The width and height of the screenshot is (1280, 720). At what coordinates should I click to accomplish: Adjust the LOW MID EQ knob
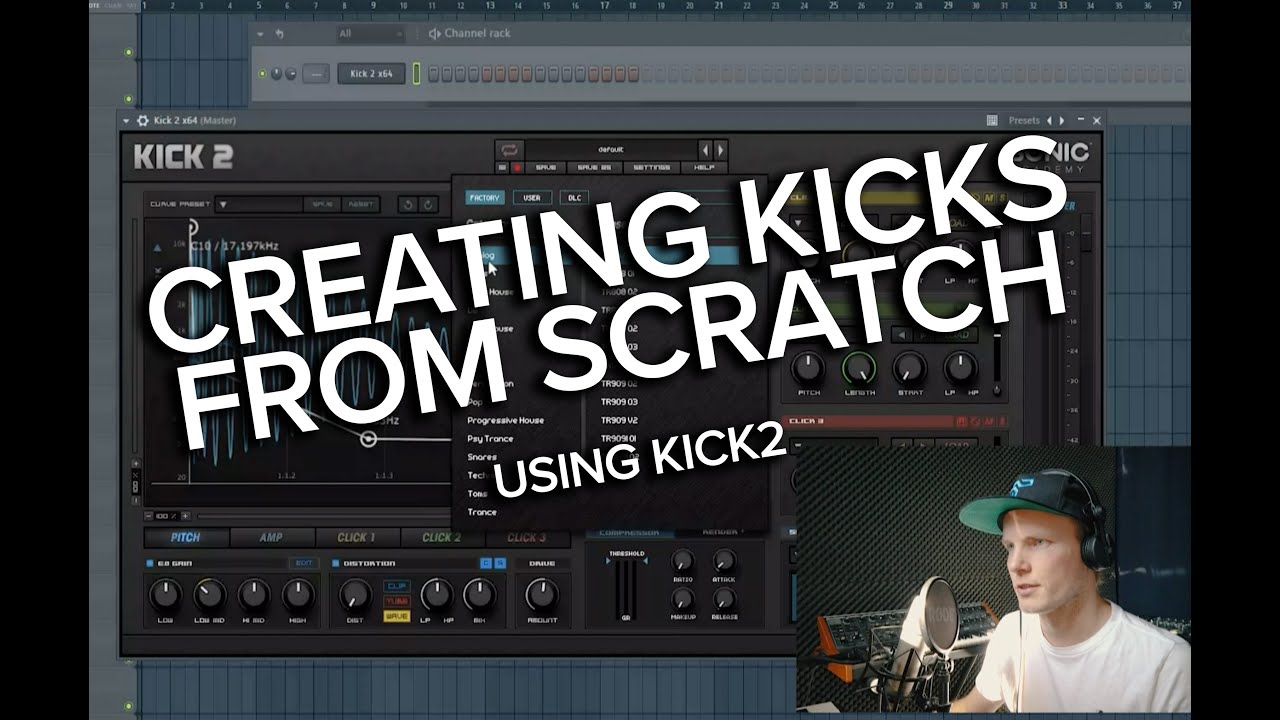click(x=208, y=595)
